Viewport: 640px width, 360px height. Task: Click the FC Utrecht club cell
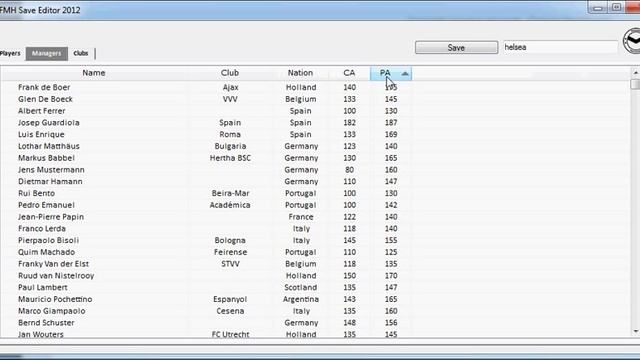230,334
